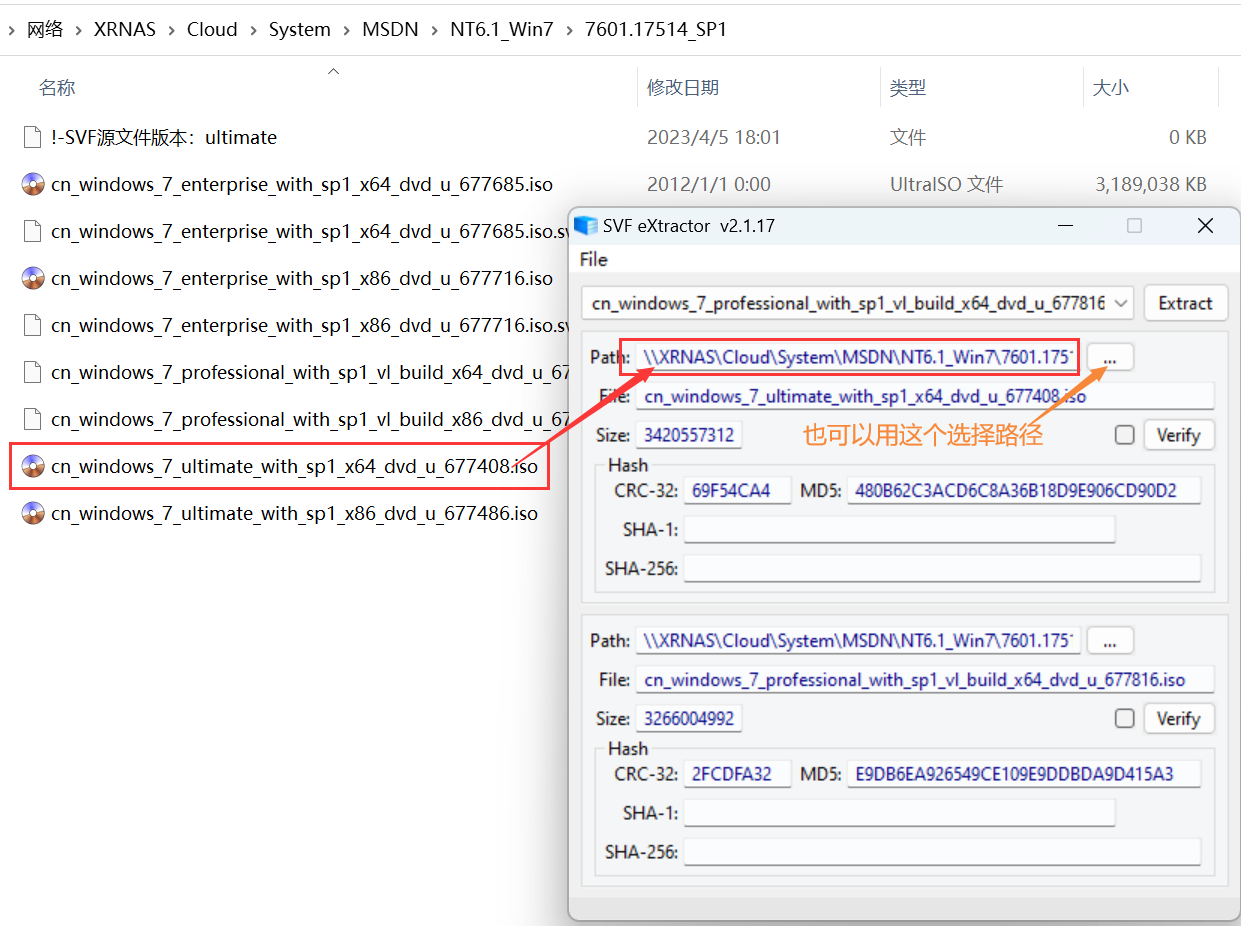Click the enterprise x86 ISO disc icon
Screen dimensions: 1241x926
coord(33,278)
